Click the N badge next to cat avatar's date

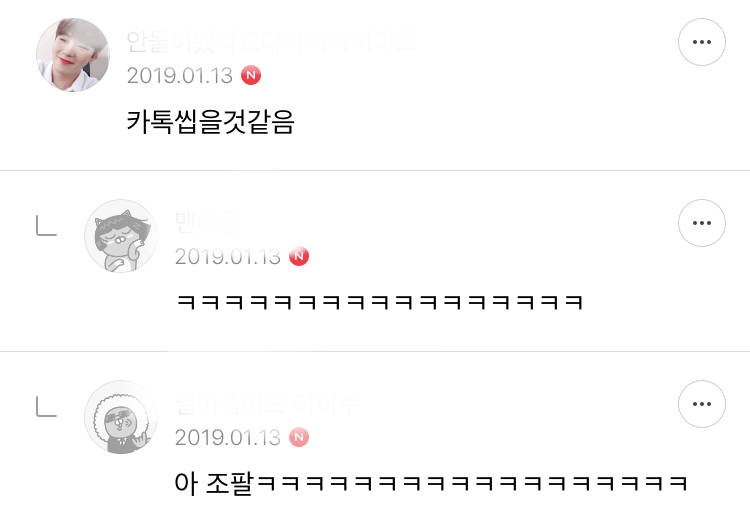click(x=299, y=256)
